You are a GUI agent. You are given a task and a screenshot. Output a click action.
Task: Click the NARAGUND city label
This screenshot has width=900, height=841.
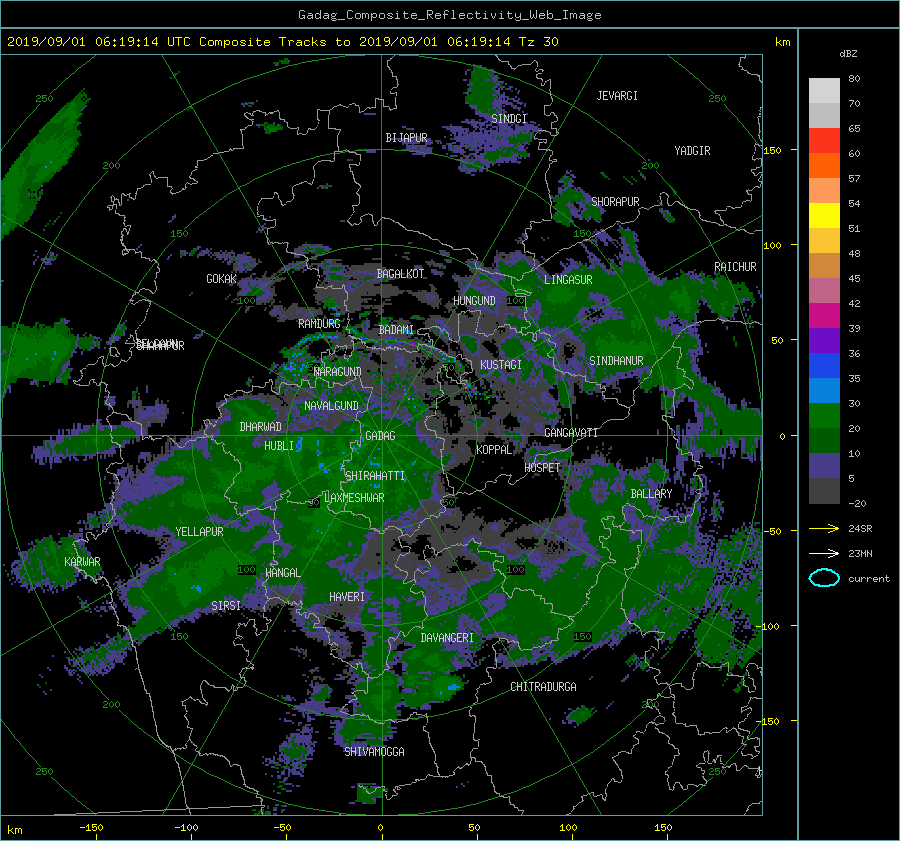pos(338,372)
